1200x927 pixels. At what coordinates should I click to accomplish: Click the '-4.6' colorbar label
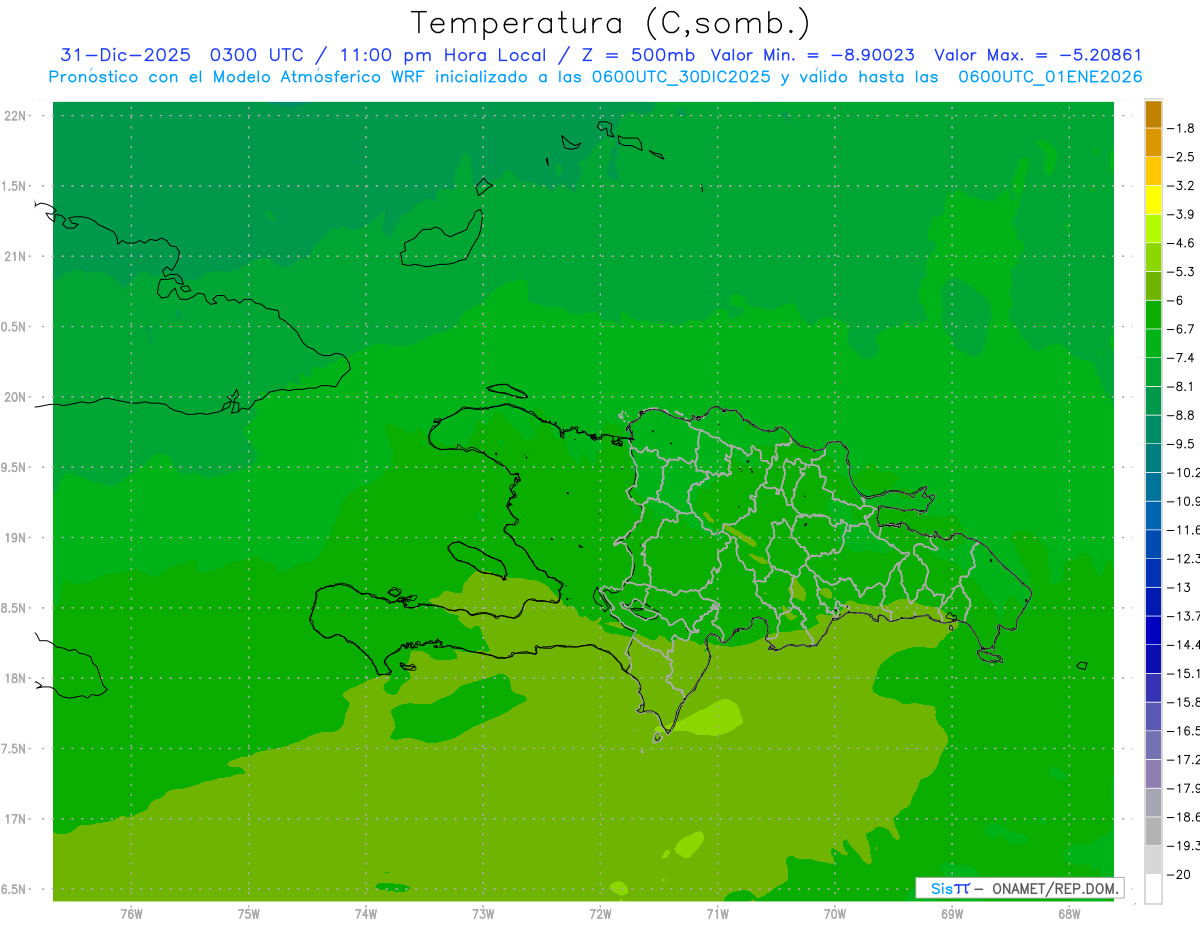pyautogui.click(x=1181, y=243)
